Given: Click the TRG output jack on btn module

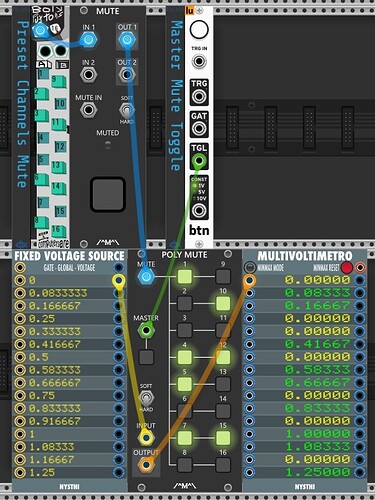Looking at the screenshot, I should pyautogui.click(x=199, y=96).
